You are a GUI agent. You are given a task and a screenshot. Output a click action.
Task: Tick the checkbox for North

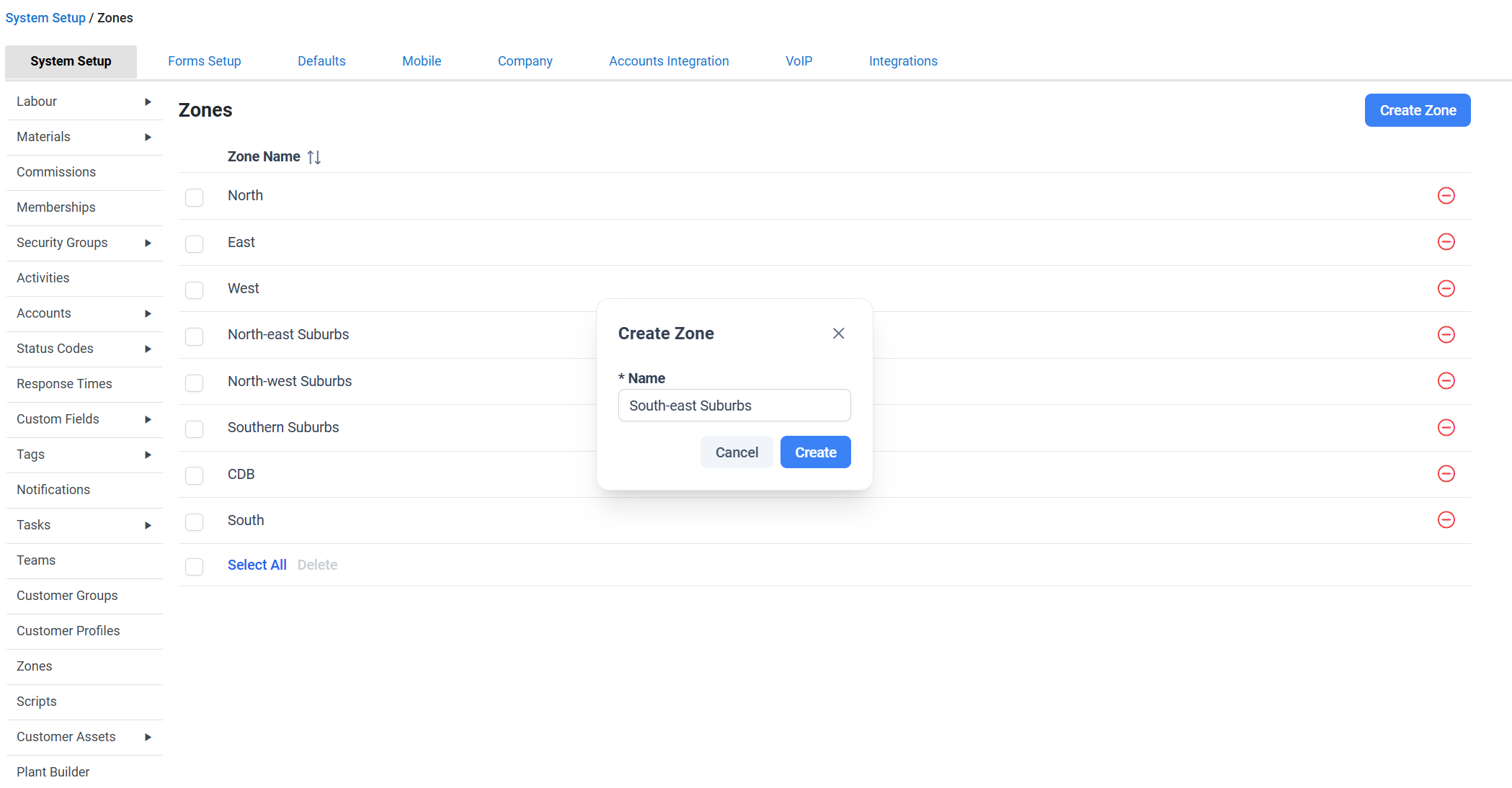point(194,197)
